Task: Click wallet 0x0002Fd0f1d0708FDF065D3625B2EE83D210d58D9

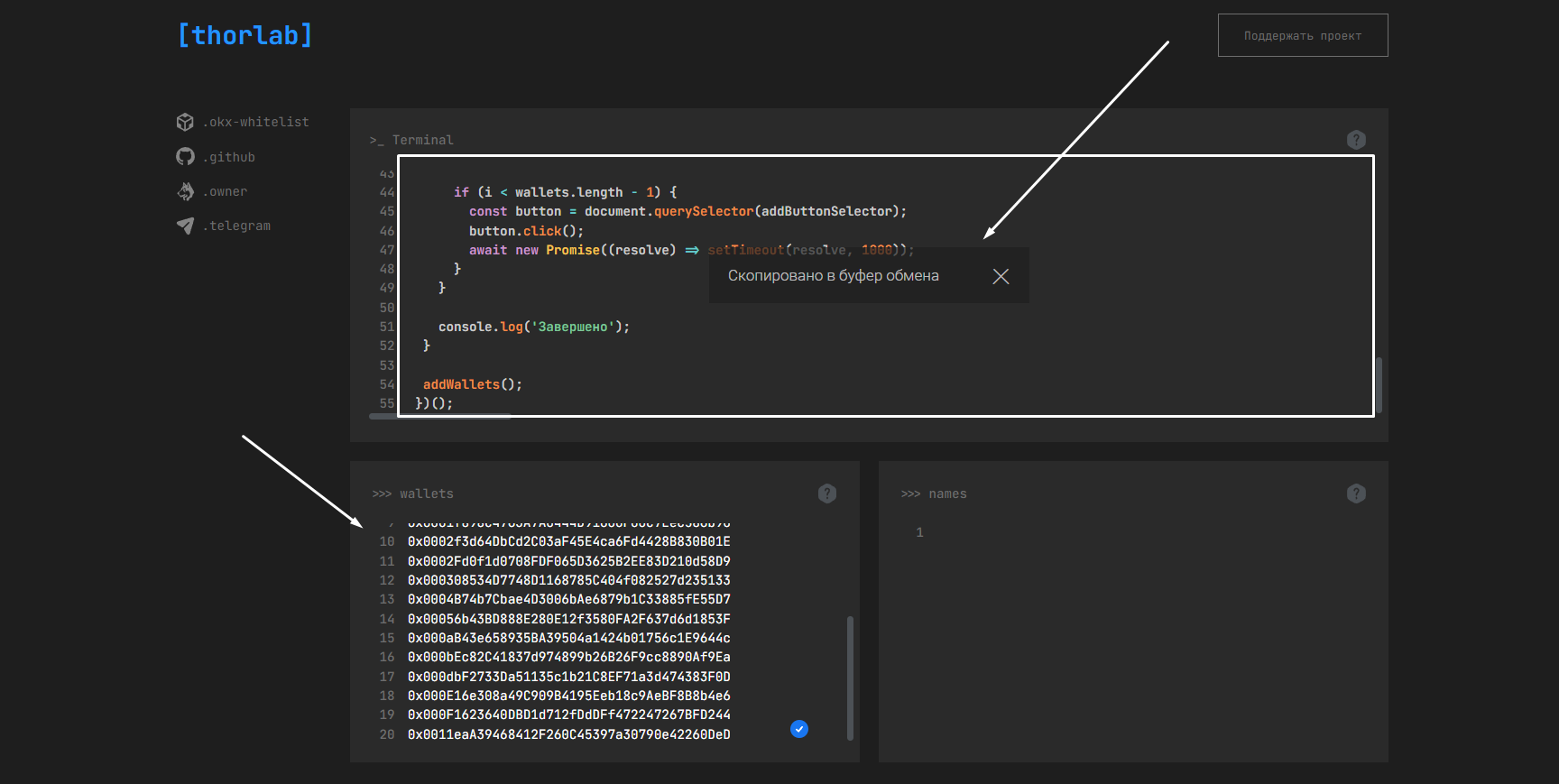Action: pos(568,561)
